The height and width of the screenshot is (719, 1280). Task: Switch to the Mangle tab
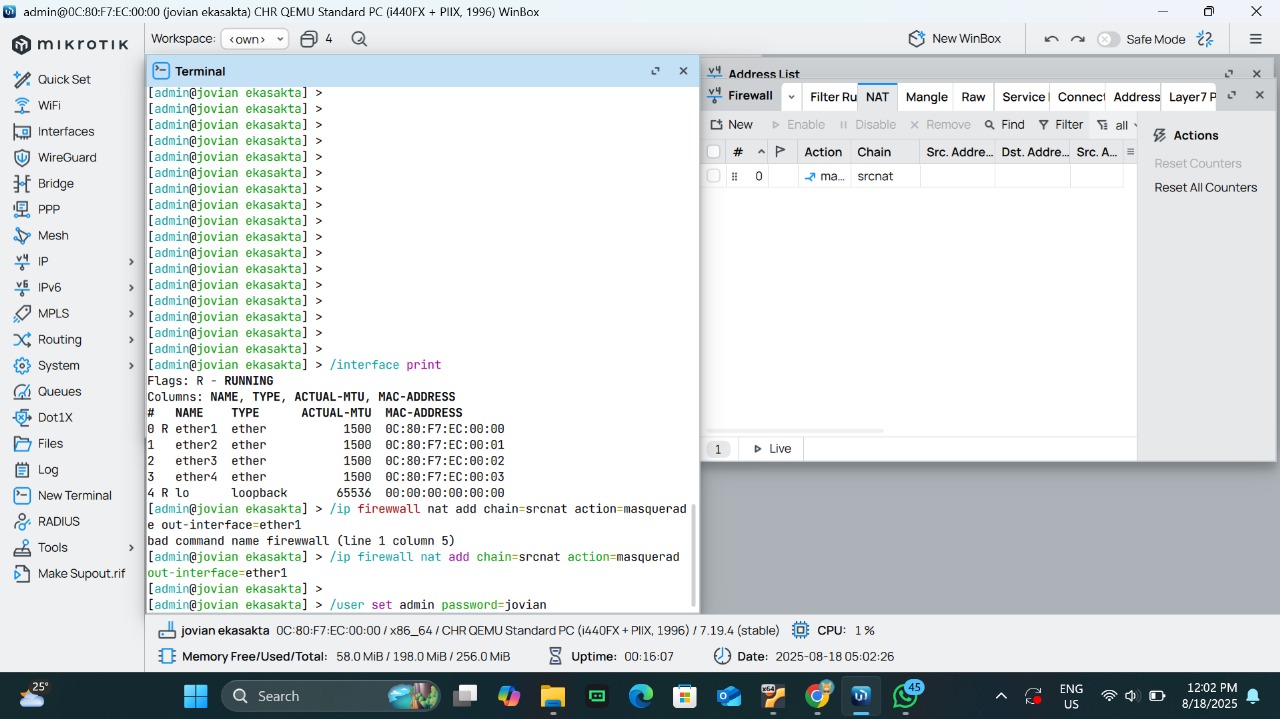[x=926, y=97]
